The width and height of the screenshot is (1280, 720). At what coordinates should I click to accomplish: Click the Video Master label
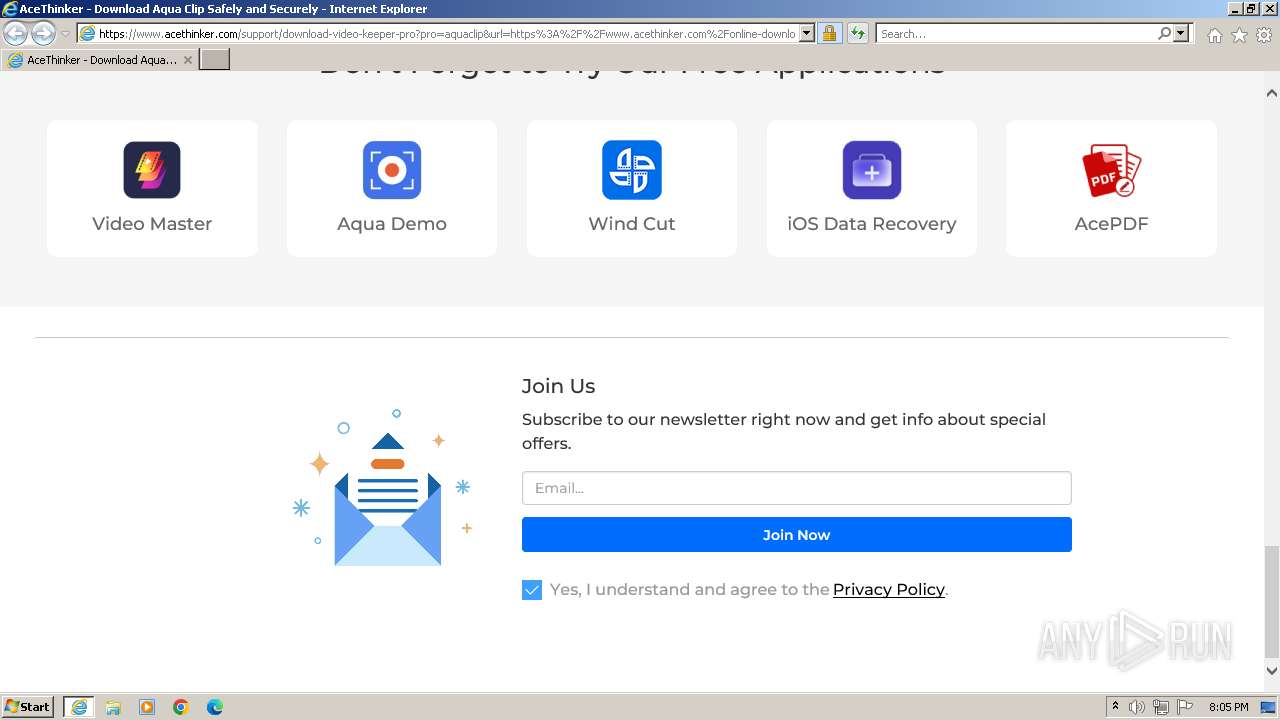(152, 224)
